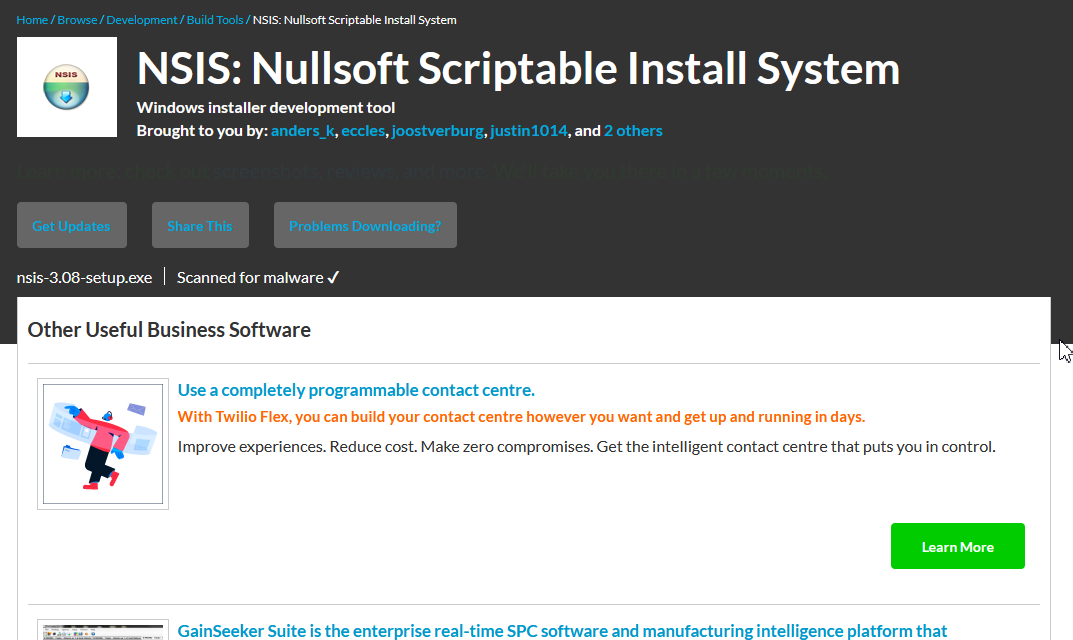1073x640 pixels.
Task: Open joostverburg's profile link
Action: click(438, 131)
